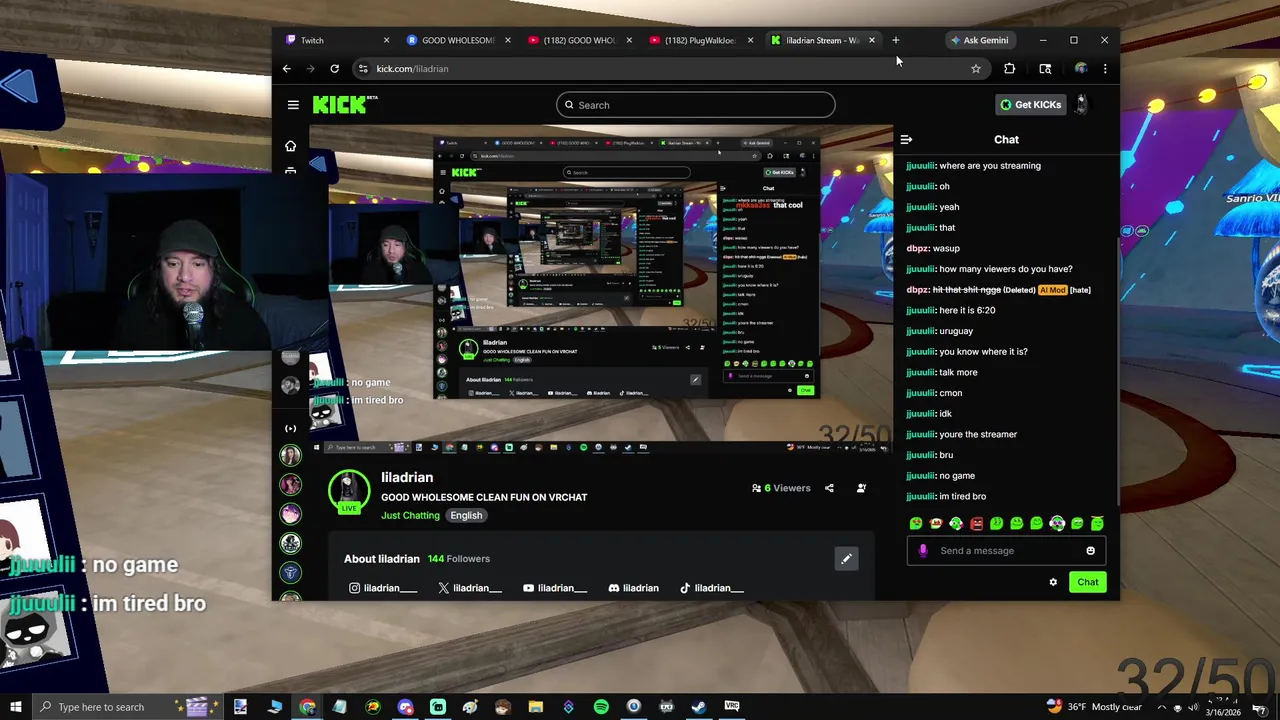
Task: Open liladrian's YouTube channel link
Action: coord(555,588)
